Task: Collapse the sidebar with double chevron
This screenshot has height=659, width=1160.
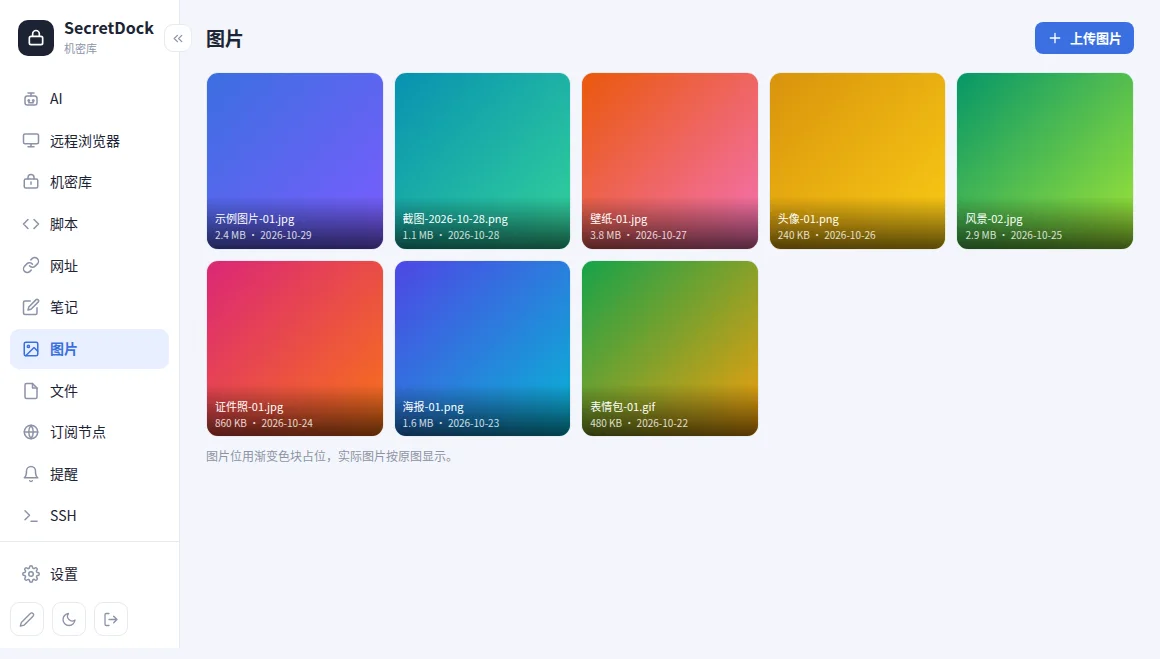Action: click(178, 38)
